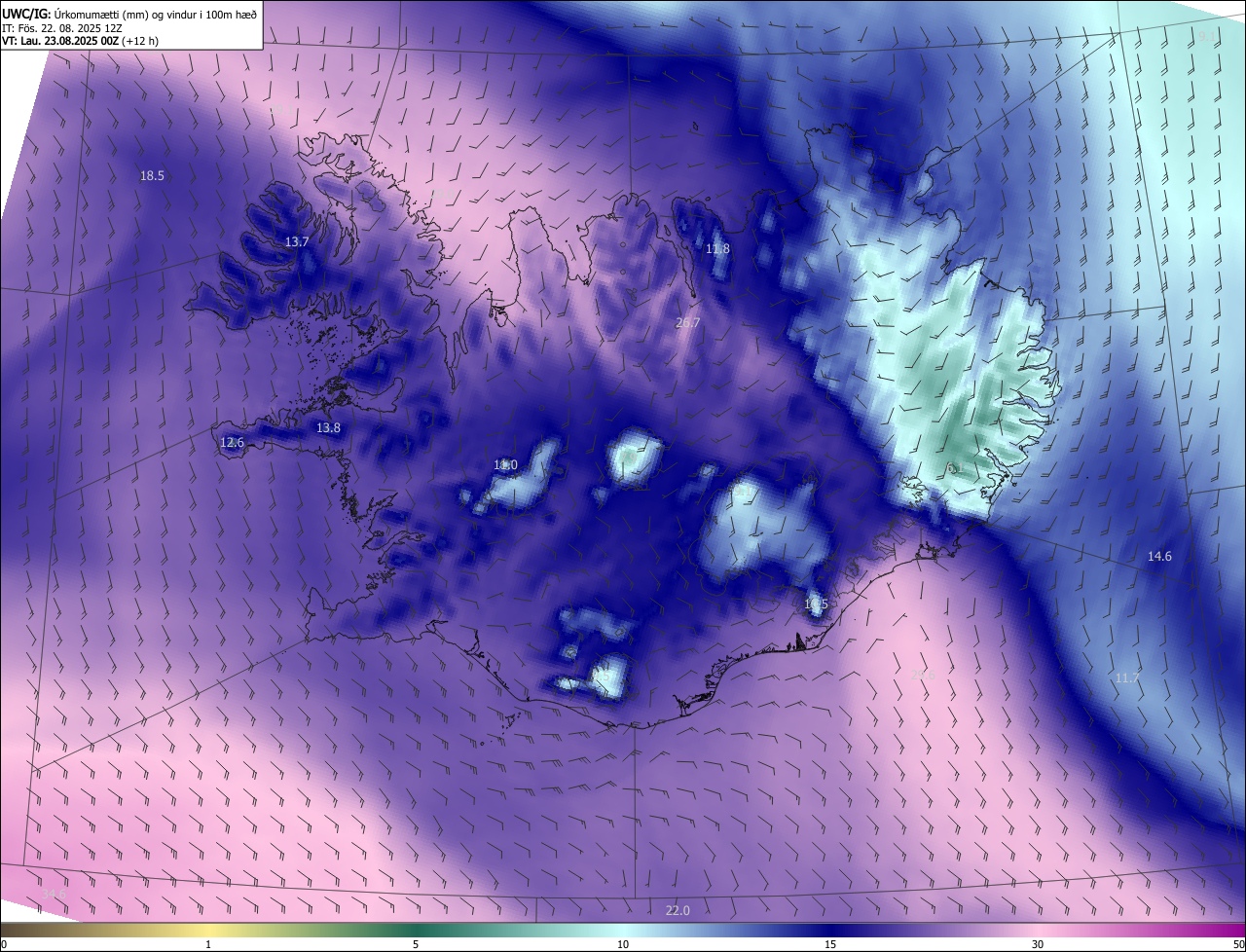
Task: Click the color scale at tick 10
Action: tap(623, 944)
